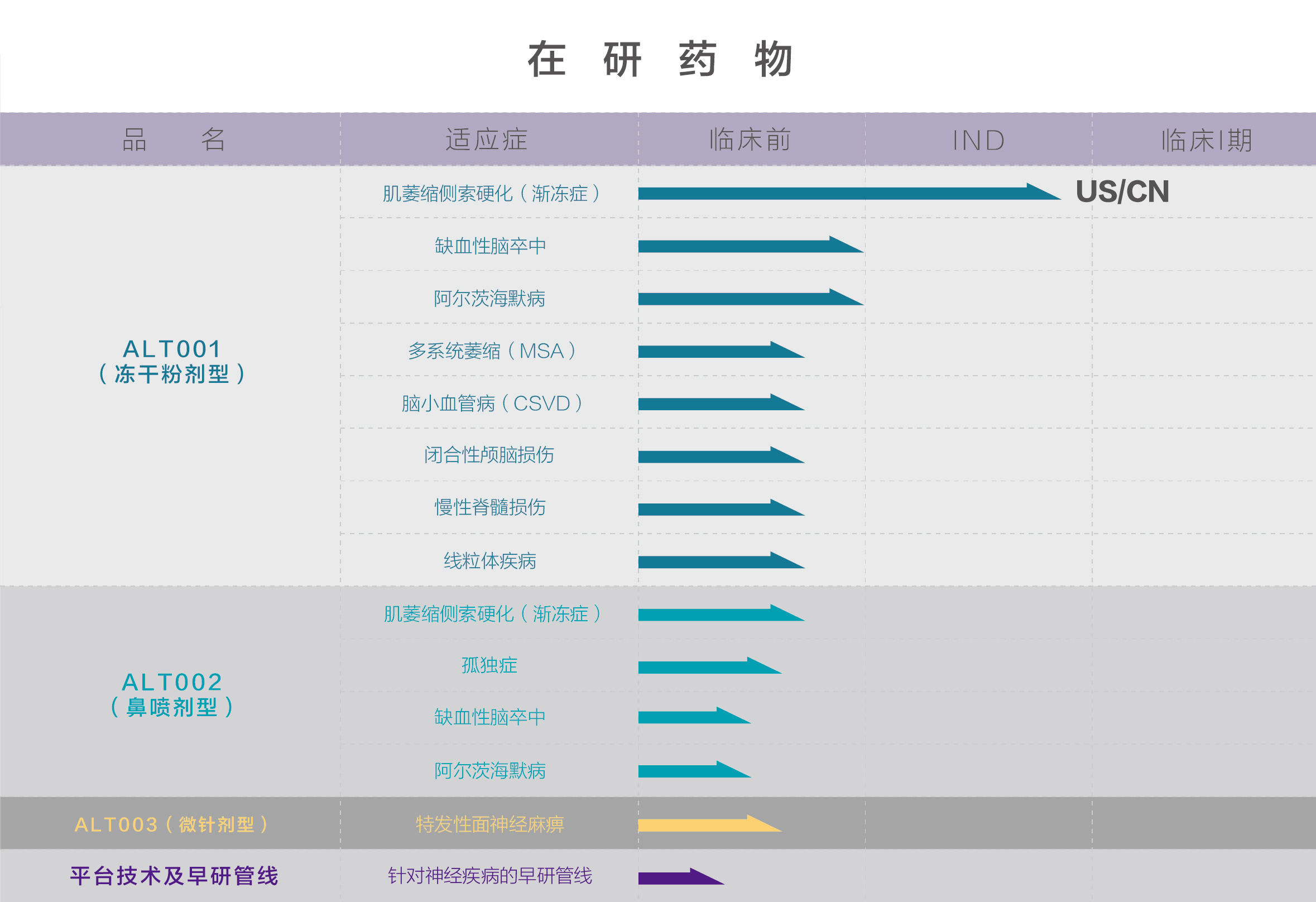Screen dimensions: 1316x902
Task: Click the IND column header
Action: pyautogui.click(x=978, y=141)
